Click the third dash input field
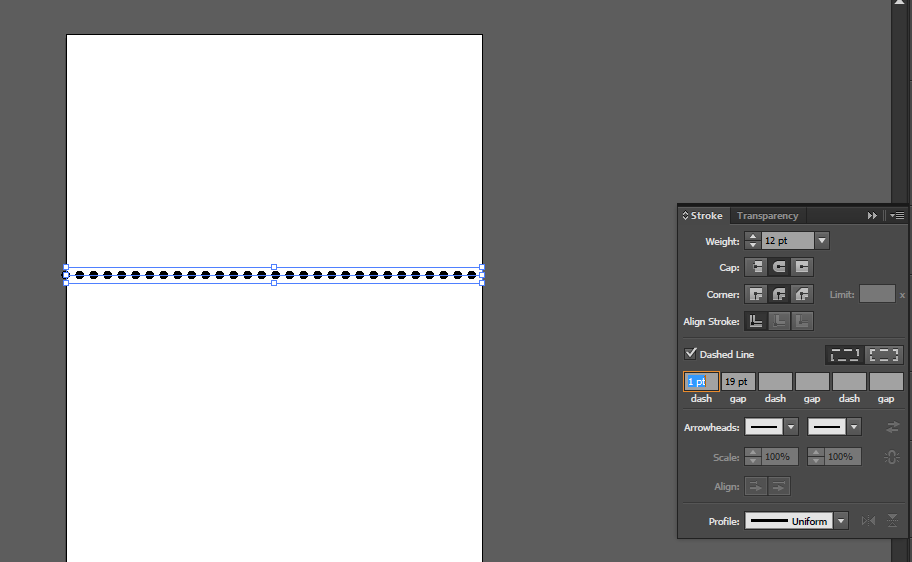 coord(849,382)
